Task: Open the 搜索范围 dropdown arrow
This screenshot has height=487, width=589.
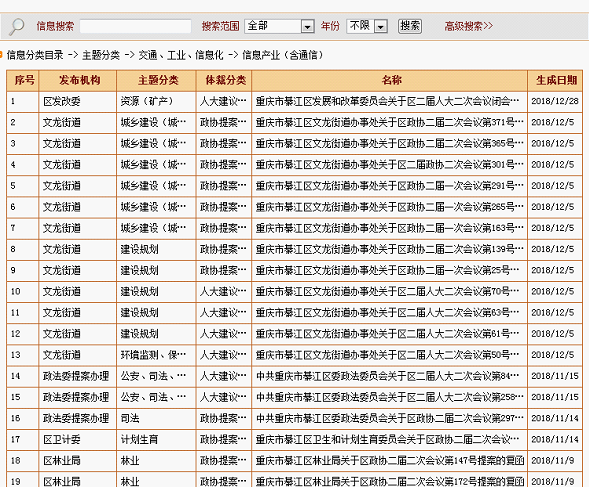Action: pyautogui.click(x=308, y=26)
